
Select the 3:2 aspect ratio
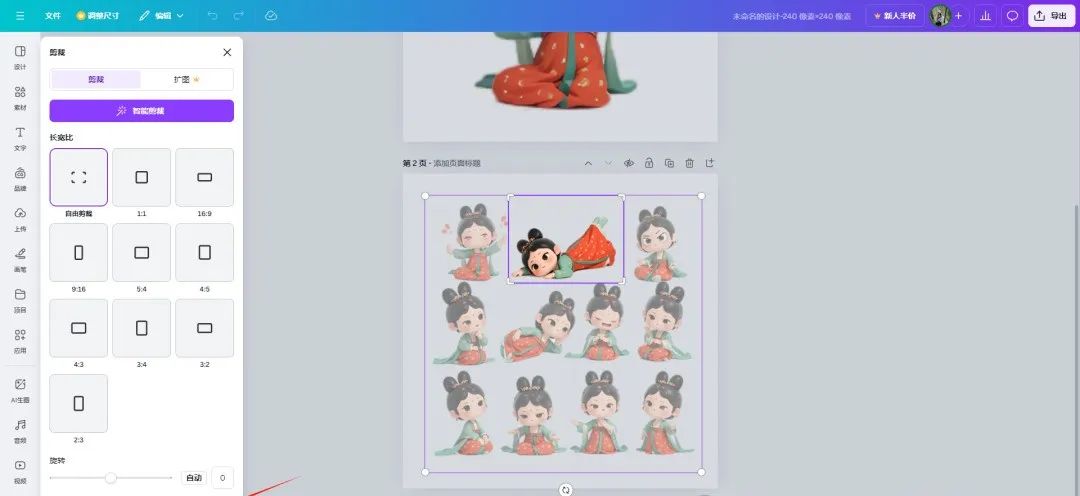[x=205, y=328]
